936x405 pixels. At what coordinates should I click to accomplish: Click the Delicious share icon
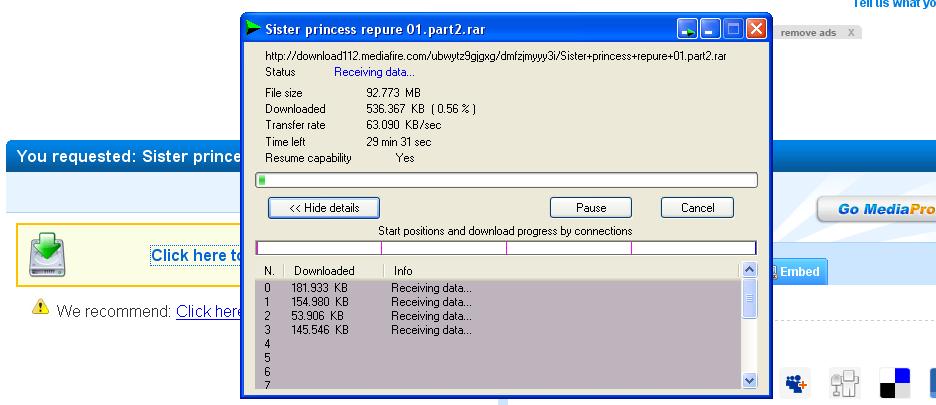click(x=895, y=383)
